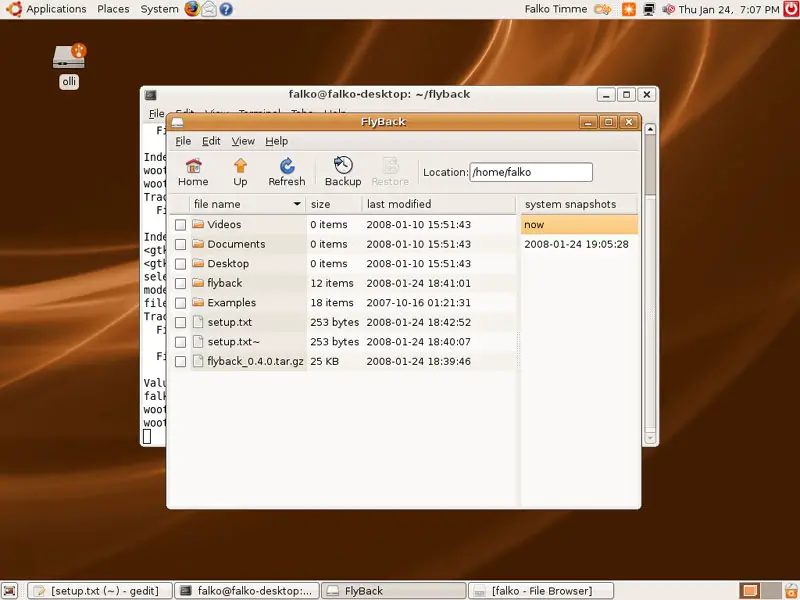This screenshot has width=800, height=600.
Task: Open the mail client icon in top panel
Action: tap(209, 9)
